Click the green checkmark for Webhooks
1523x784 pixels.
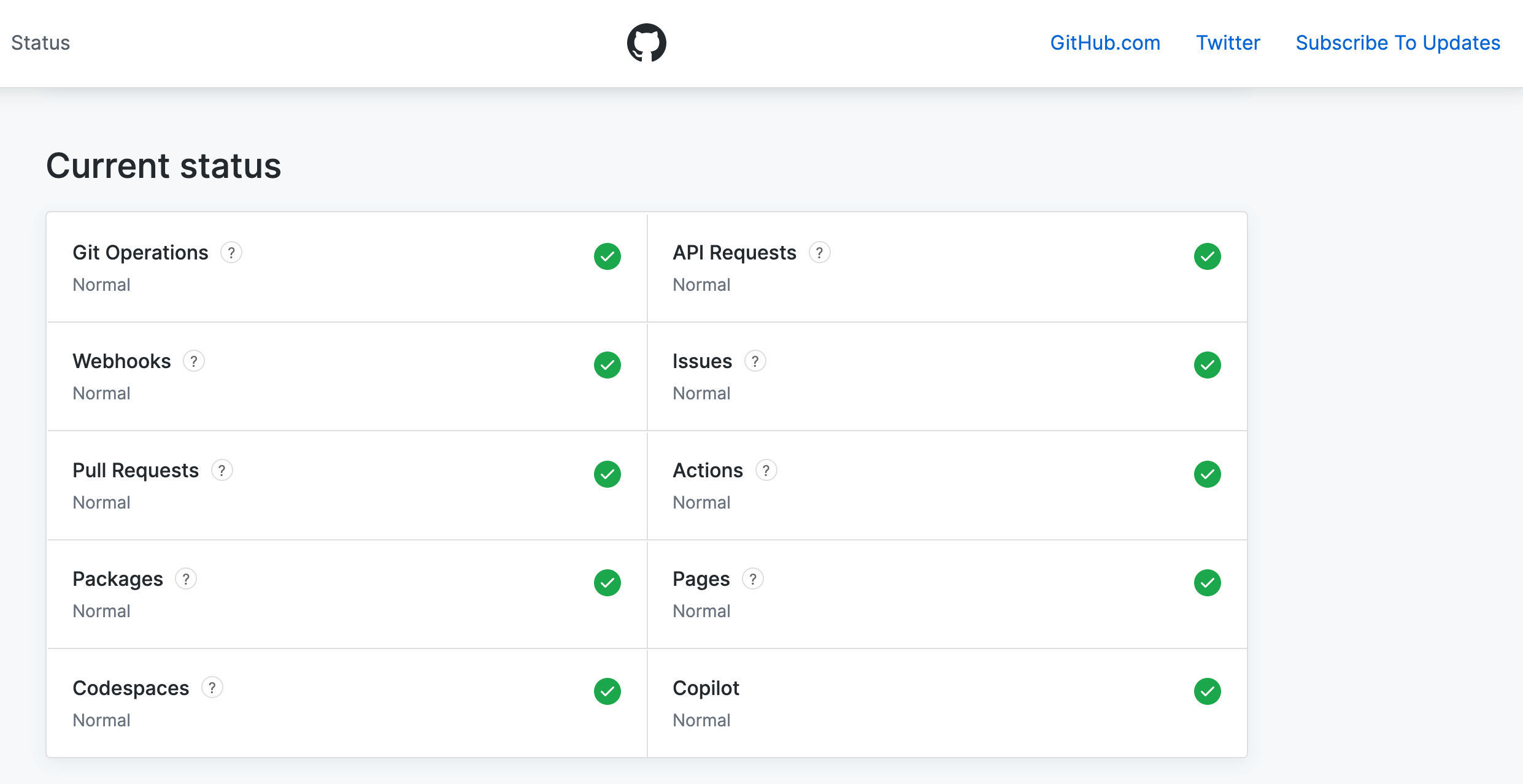click(x=607, y=365)
